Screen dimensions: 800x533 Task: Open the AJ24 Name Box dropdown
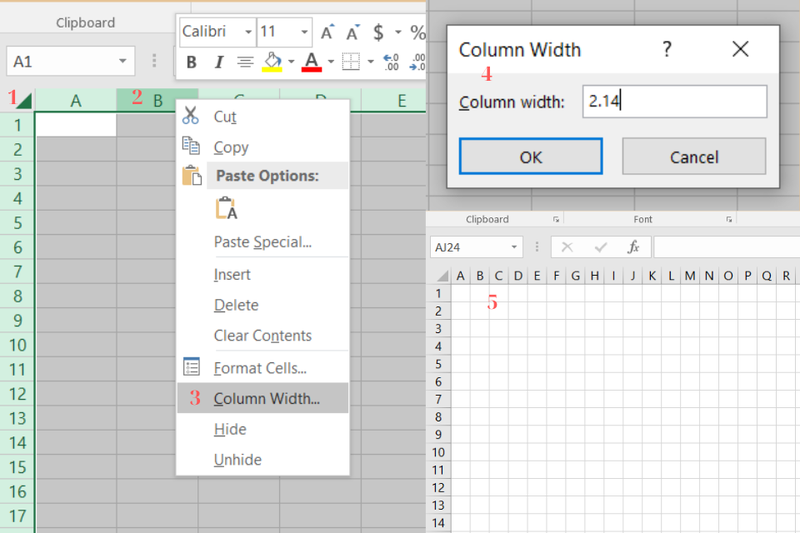(514, 247)
